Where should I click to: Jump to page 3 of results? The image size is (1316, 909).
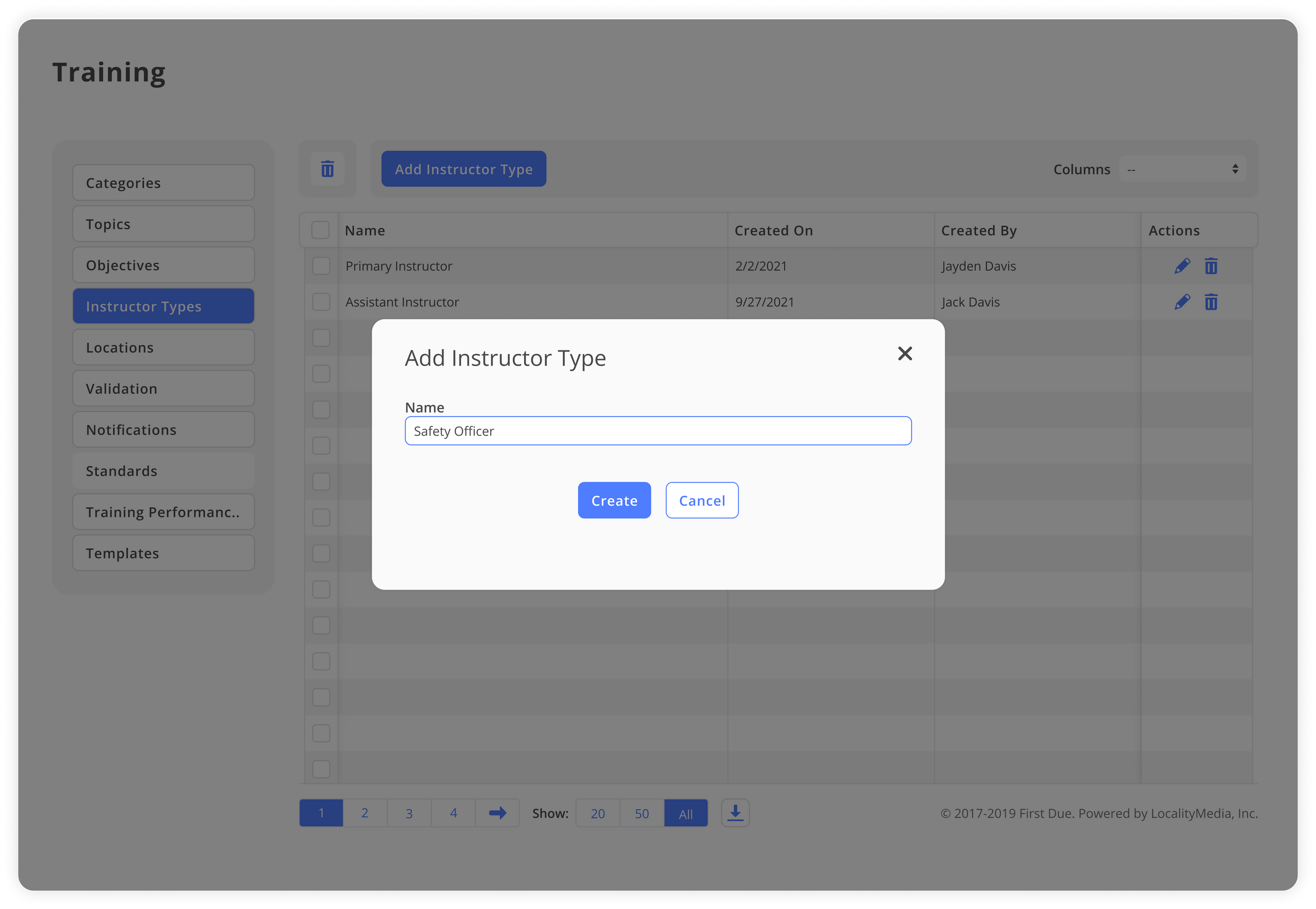point(408,813)
